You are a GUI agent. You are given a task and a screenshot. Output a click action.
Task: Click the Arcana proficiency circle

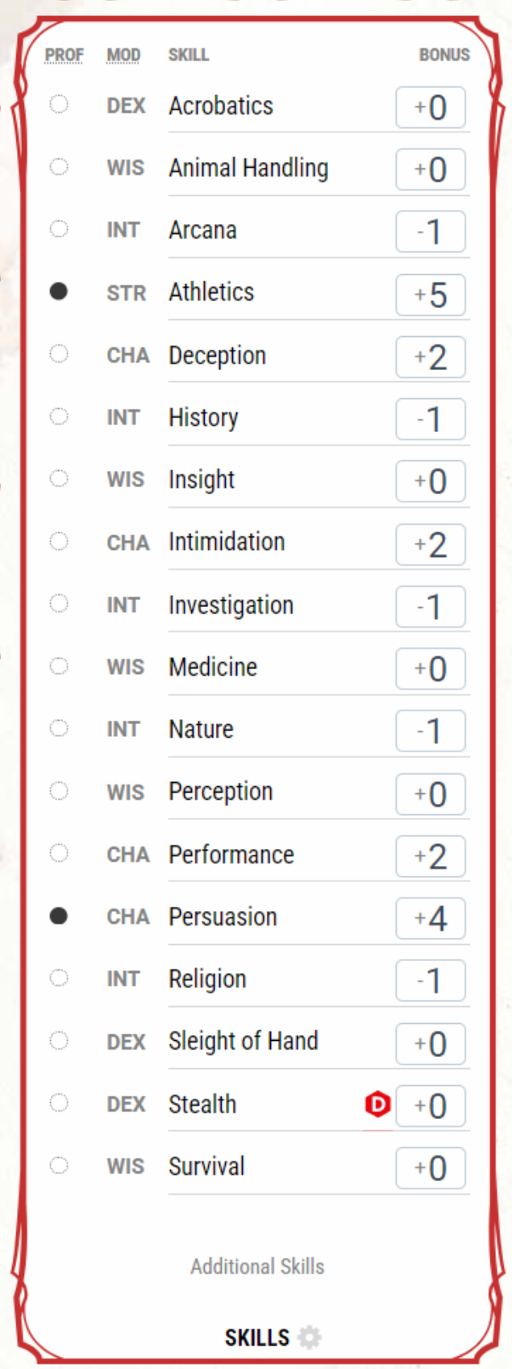pyautogui.click(x=59, y=229)
